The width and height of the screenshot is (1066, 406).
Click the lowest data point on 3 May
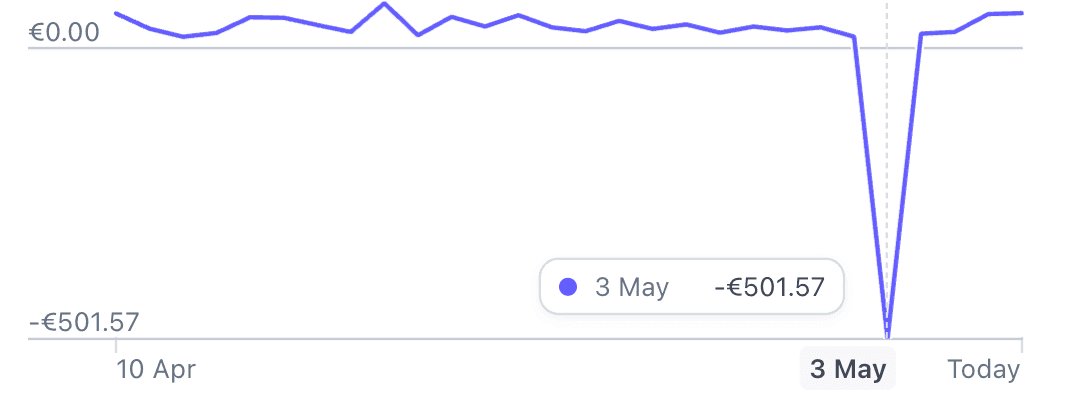[887, 337]
